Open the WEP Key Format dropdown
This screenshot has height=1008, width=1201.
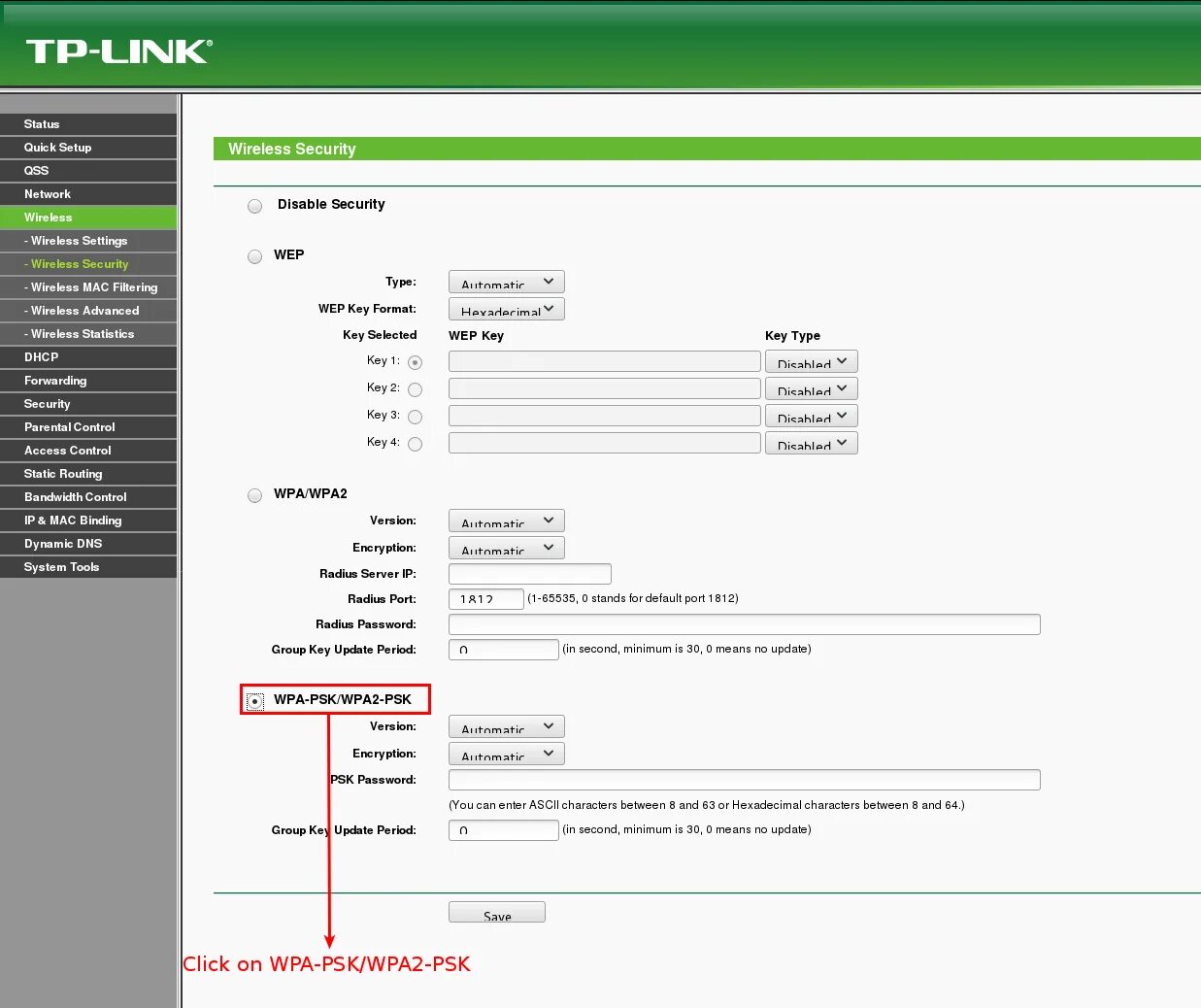[x=507, y=309]
